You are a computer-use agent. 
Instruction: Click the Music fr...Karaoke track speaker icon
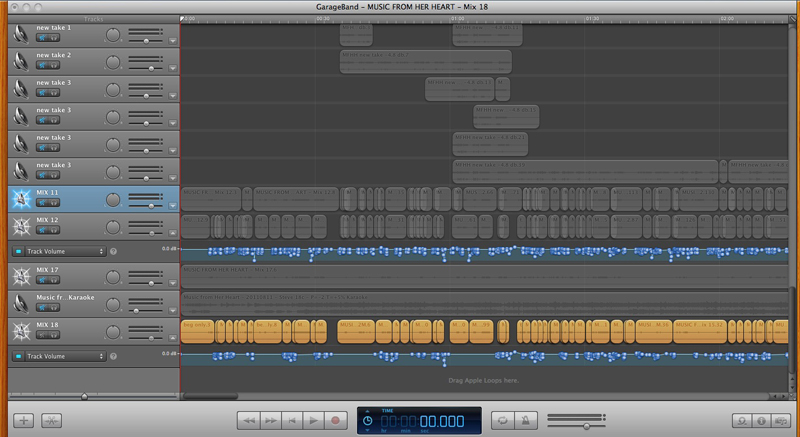(x=21, y=304)
